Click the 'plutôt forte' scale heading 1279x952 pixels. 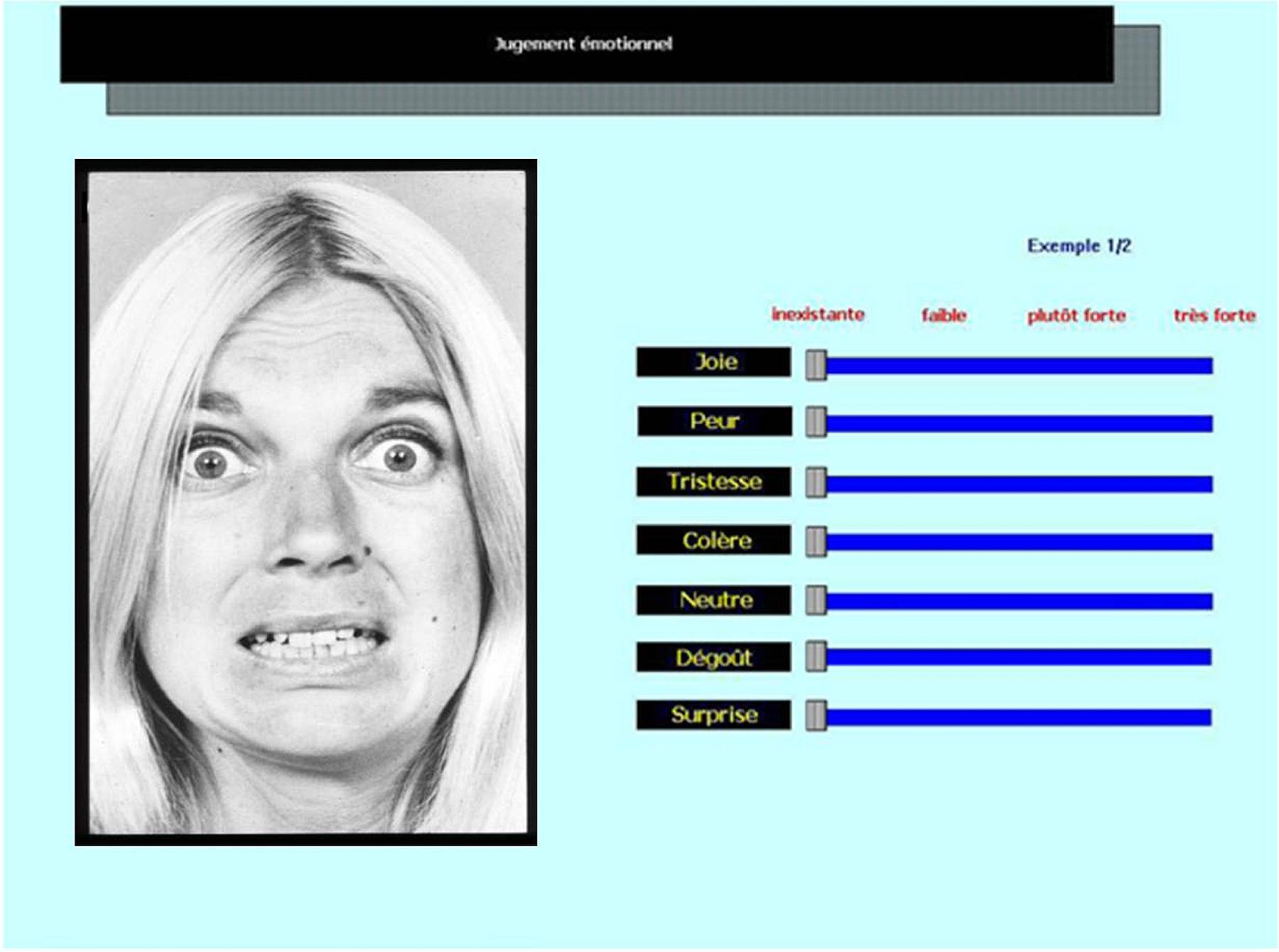coord(1076,315)
